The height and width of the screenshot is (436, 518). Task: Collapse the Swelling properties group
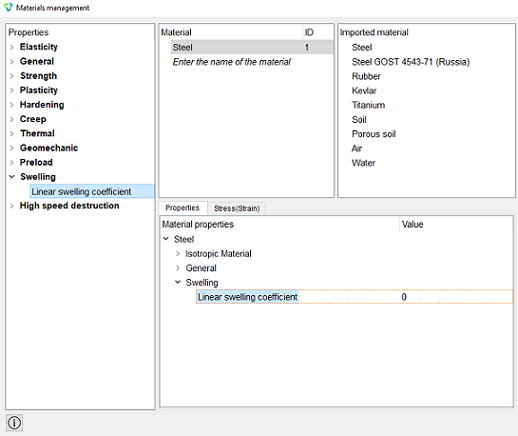click(12, 177)
